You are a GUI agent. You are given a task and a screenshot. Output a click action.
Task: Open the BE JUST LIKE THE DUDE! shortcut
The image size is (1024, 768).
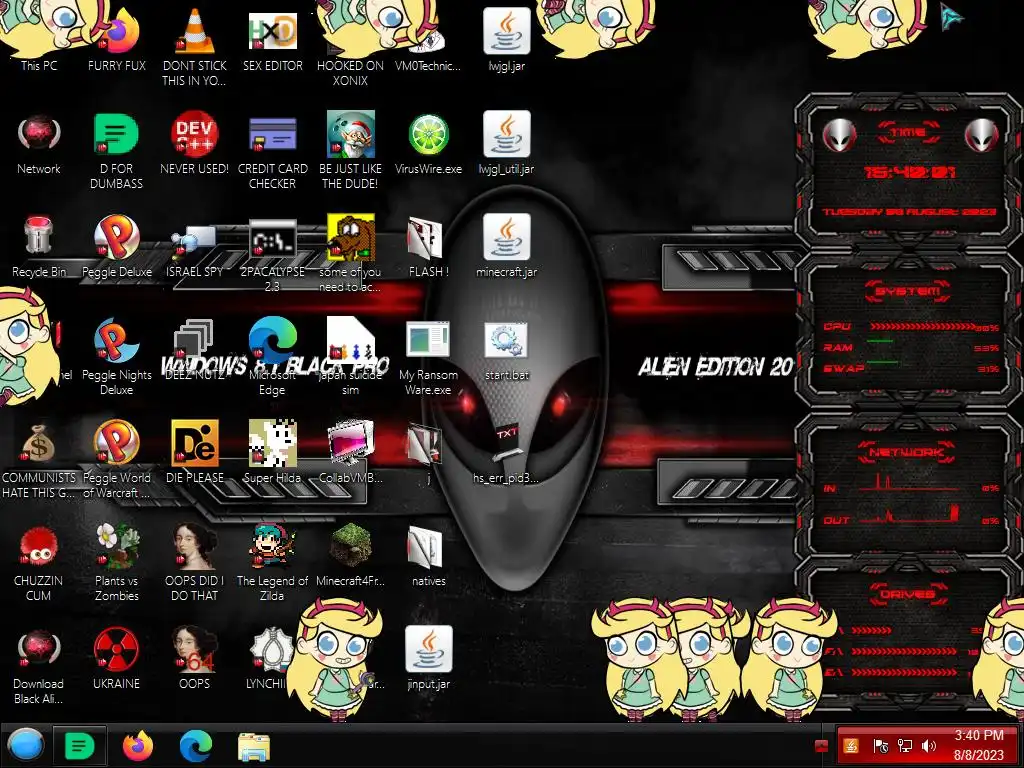(351, 150)
